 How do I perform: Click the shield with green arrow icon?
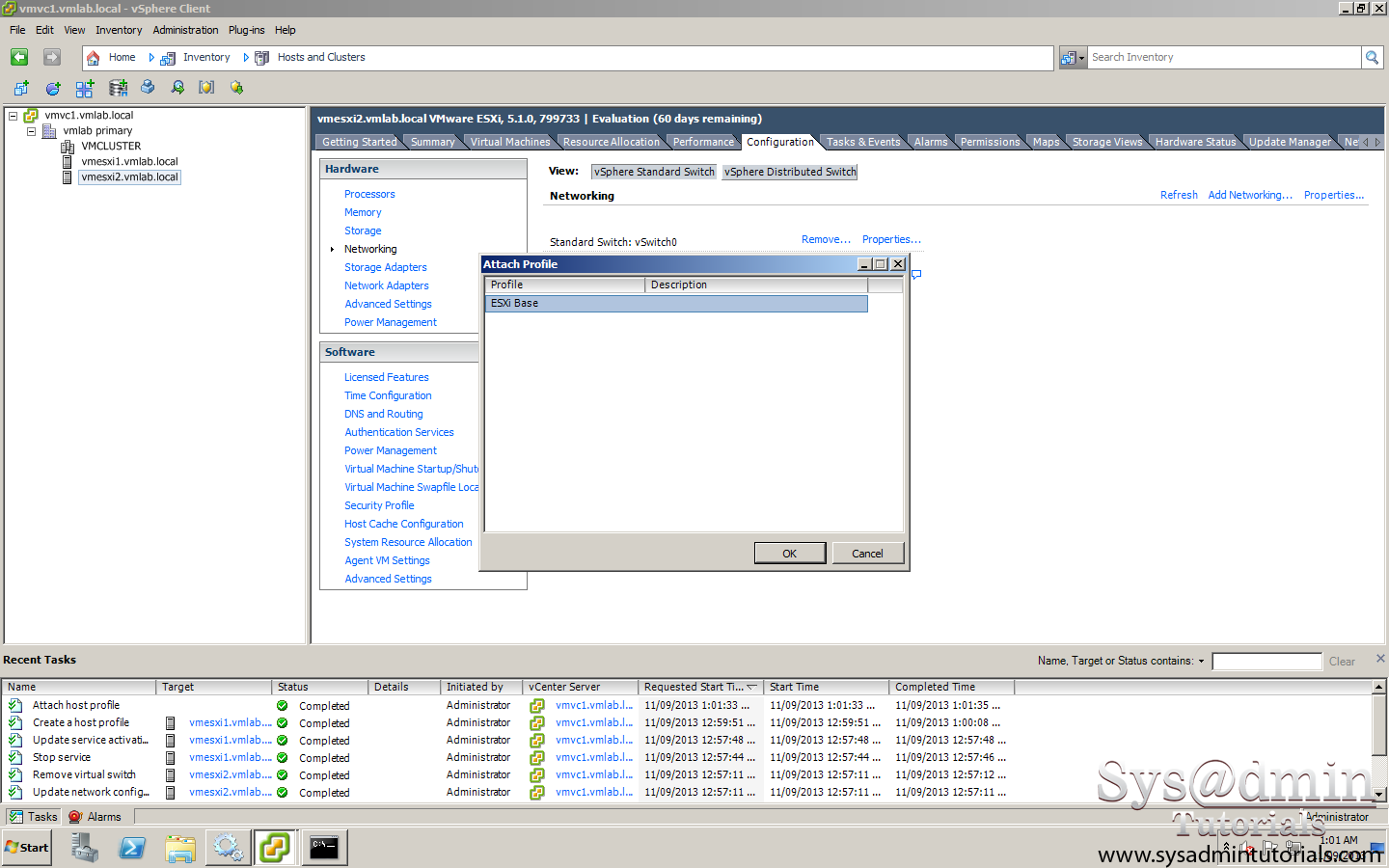point(236,87)
